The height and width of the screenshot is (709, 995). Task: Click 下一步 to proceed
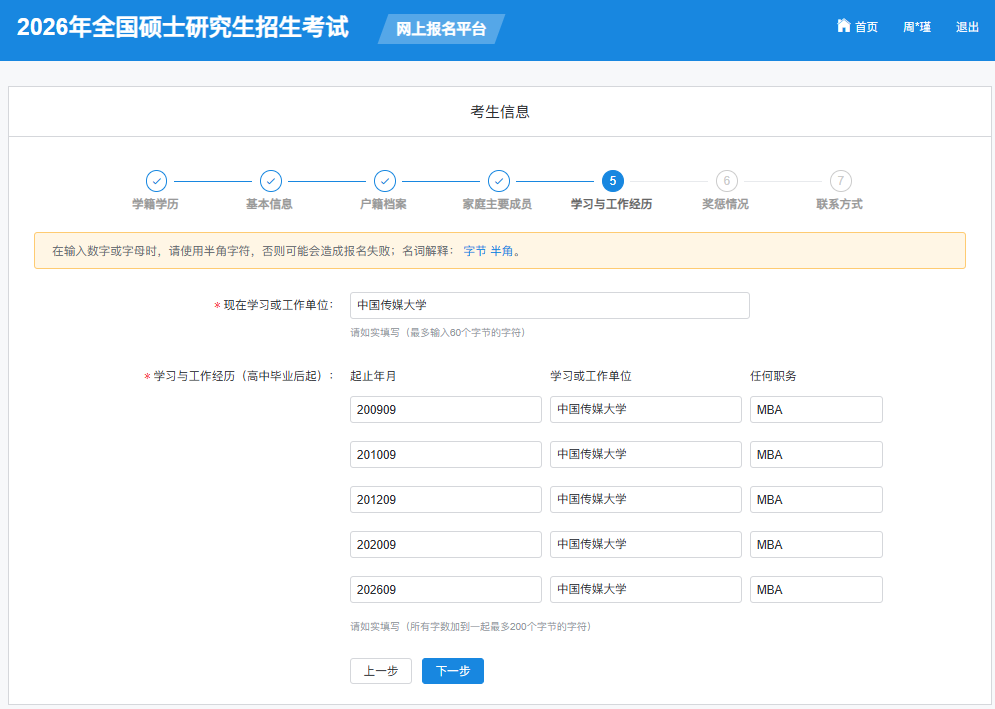point(452,671)
